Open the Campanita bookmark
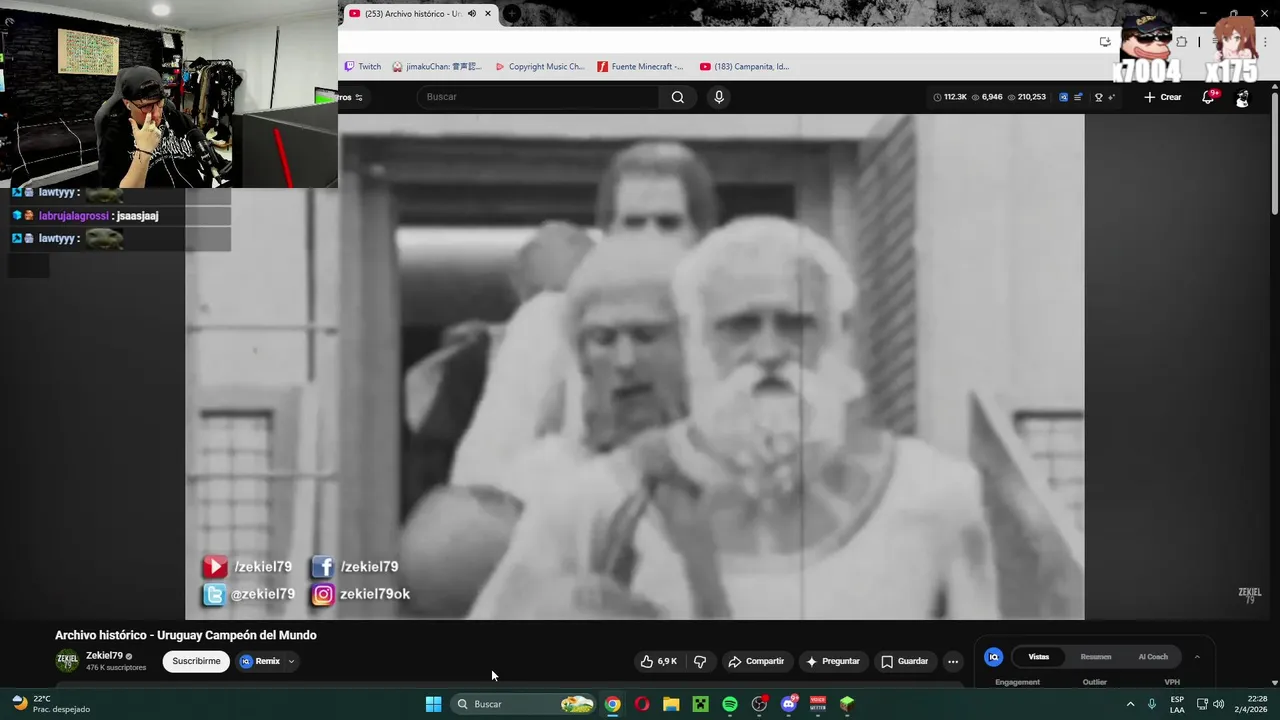1280x720 pixels. pos(745,67)
